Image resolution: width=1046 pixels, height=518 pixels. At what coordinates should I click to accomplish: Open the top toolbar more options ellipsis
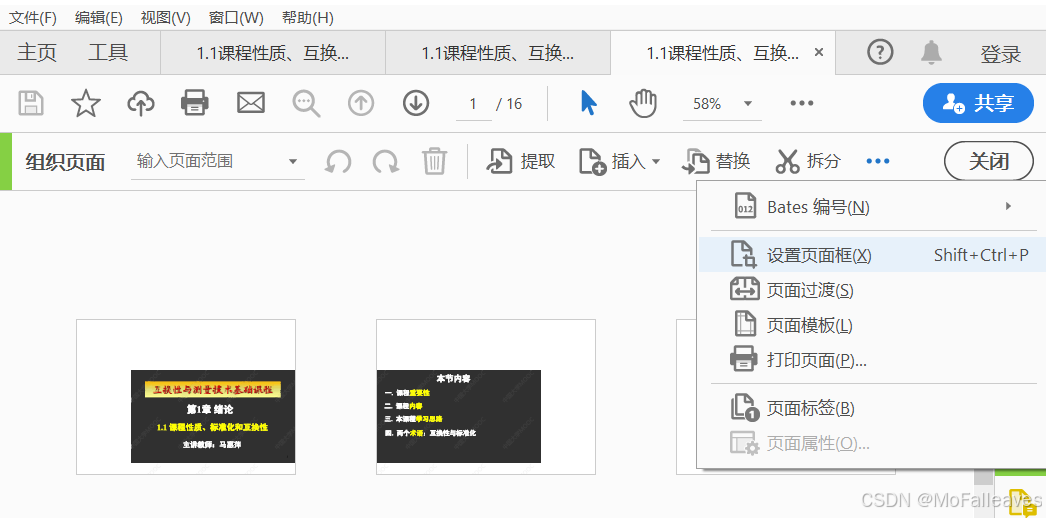pos(802,103)
